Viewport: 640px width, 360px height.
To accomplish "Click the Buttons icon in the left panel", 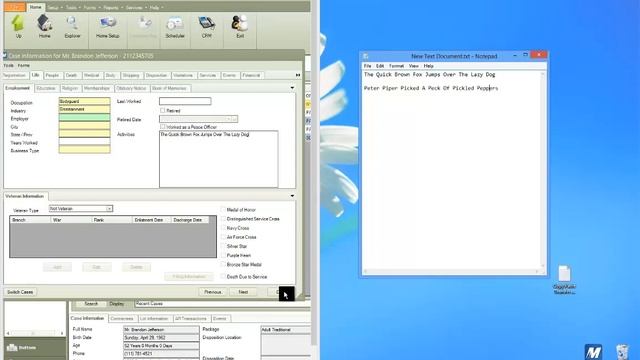I will [x=12, y=347].
